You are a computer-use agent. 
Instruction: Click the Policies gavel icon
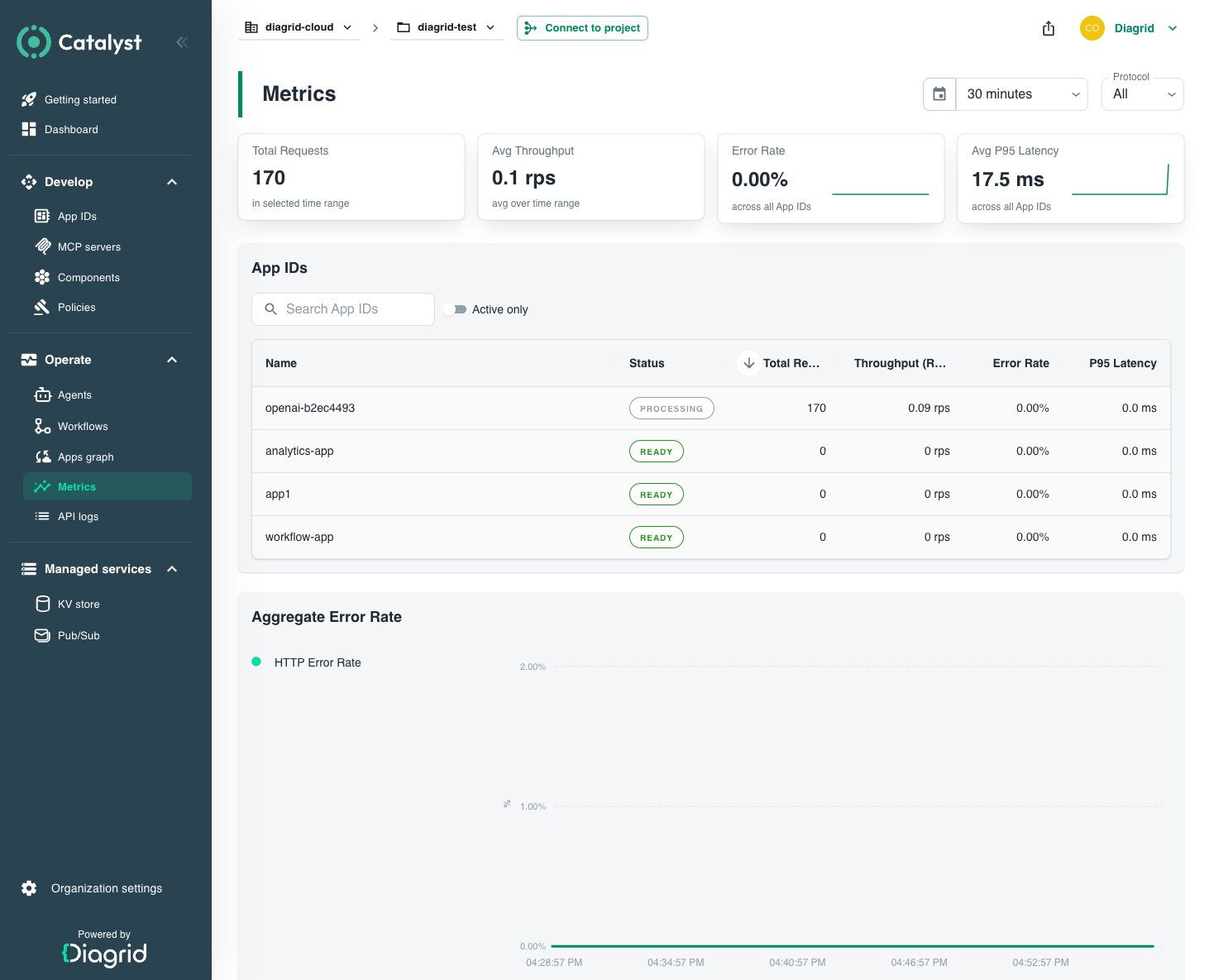[41, 307]
